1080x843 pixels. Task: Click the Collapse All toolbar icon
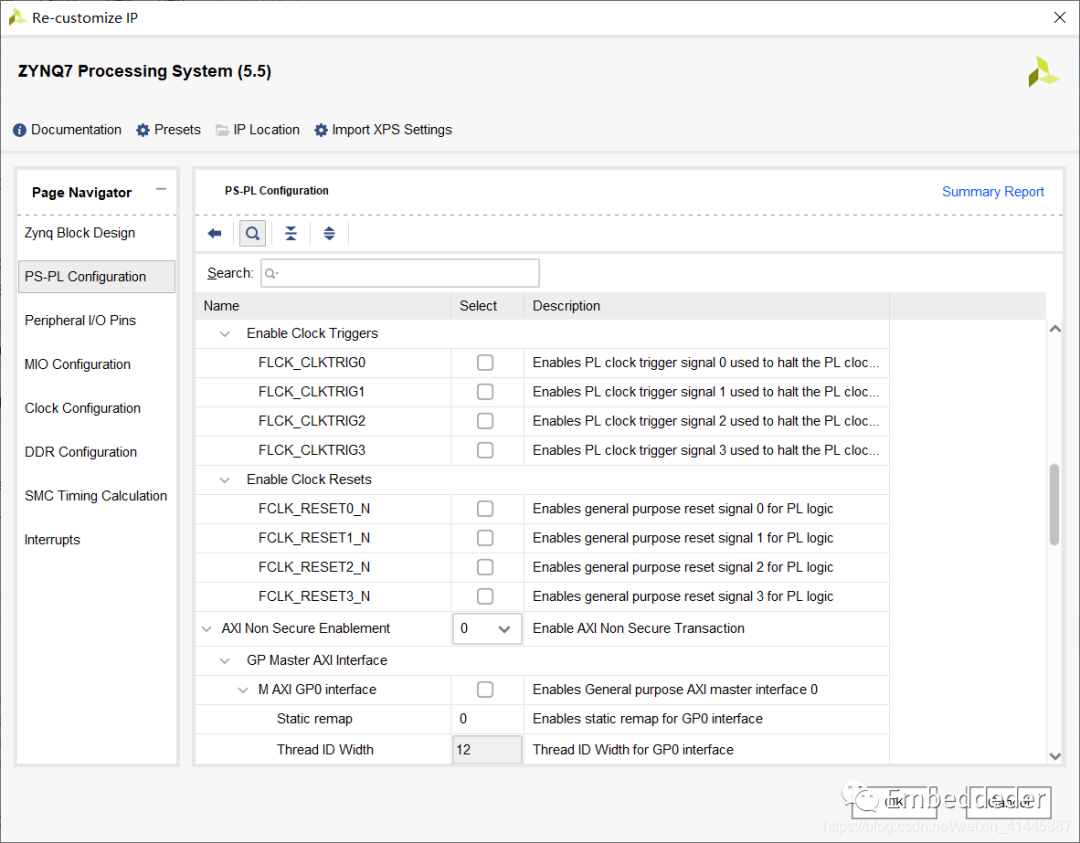[291, 233]
